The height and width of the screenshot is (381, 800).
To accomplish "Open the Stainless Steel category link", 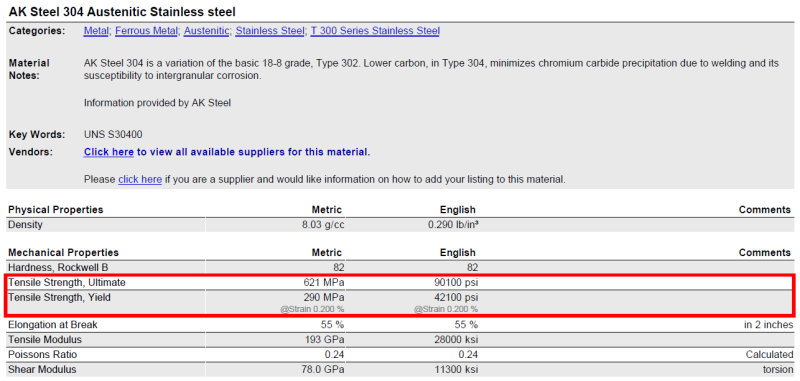I will (270, 31).
